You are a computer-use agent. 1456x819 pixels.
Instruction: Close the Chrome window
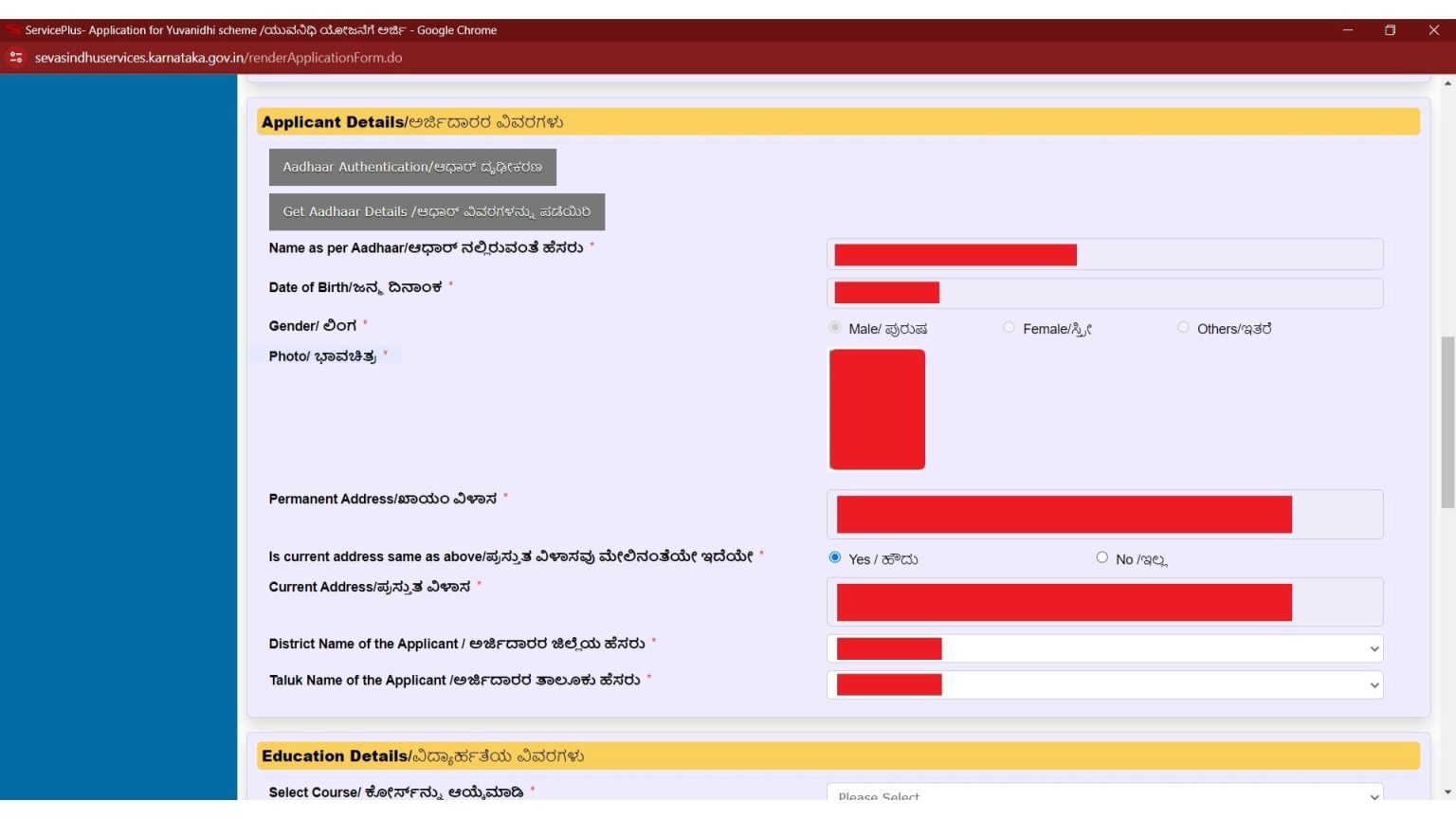(x=1433, y=30)
